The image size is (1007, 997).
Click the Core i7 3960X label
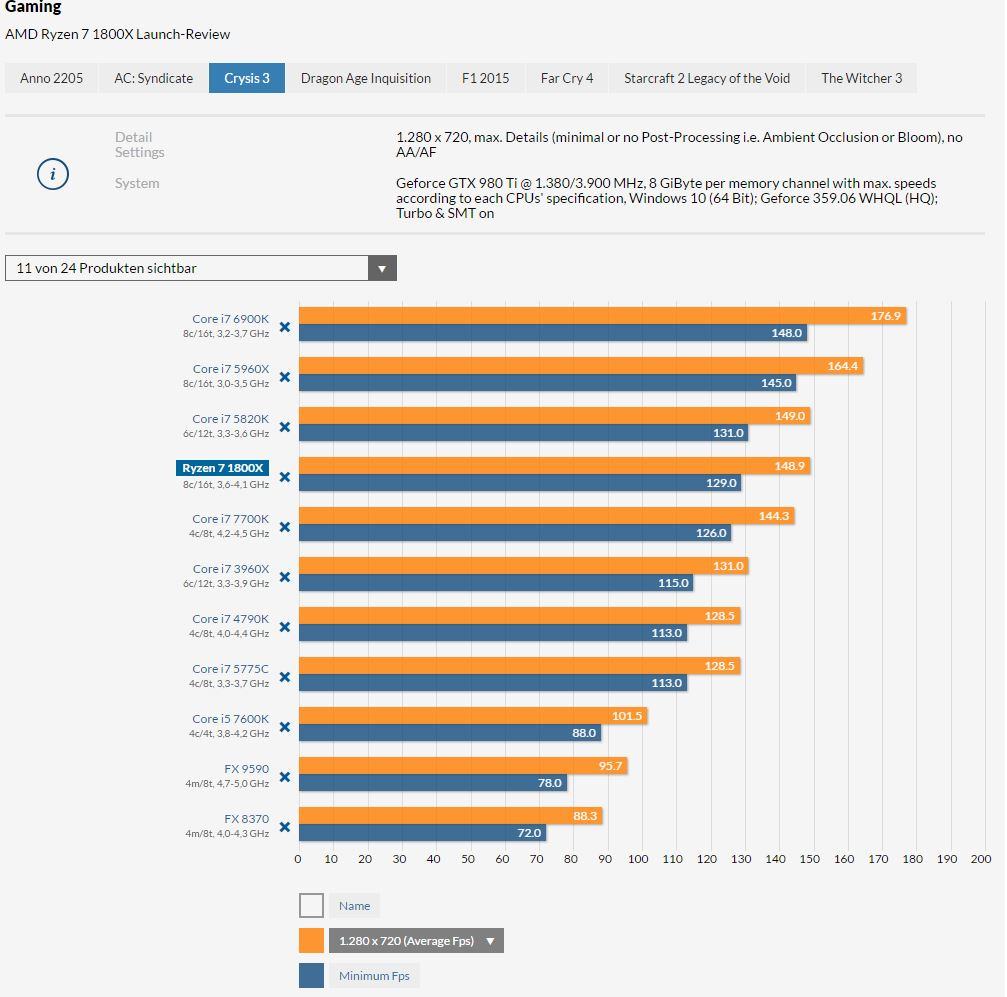pyautogui.click(x=231, y=569)
